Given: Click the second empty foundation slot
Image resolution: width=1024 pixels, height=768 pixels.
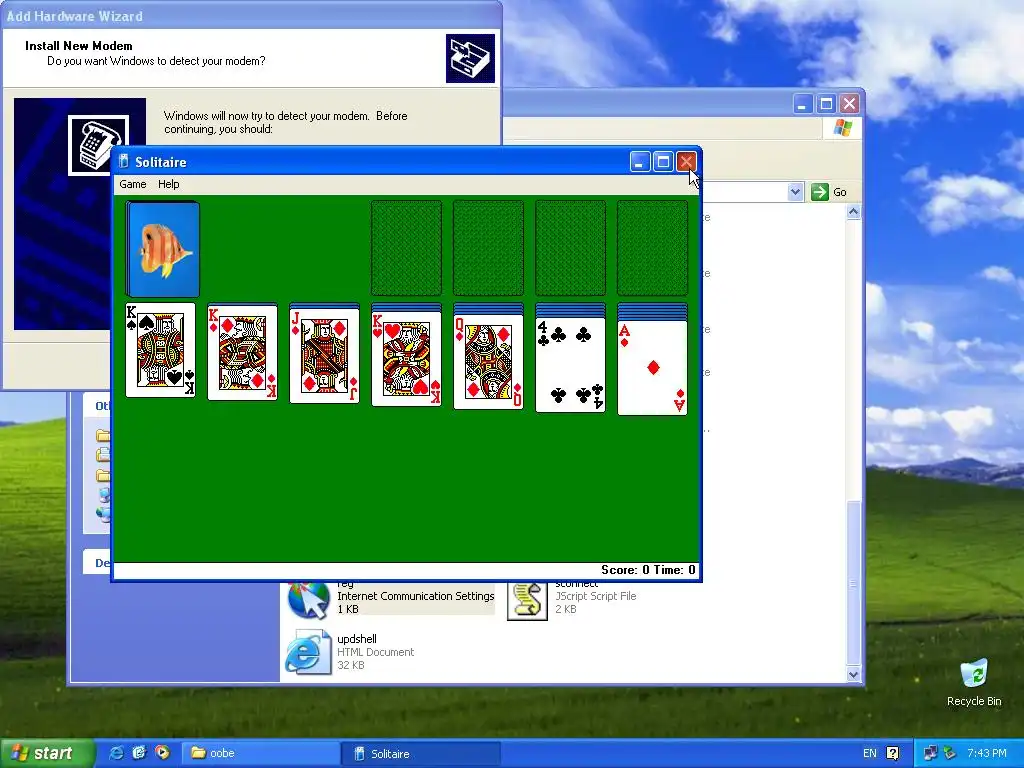Looking at the screenshot, I should [x=488, y=248].
